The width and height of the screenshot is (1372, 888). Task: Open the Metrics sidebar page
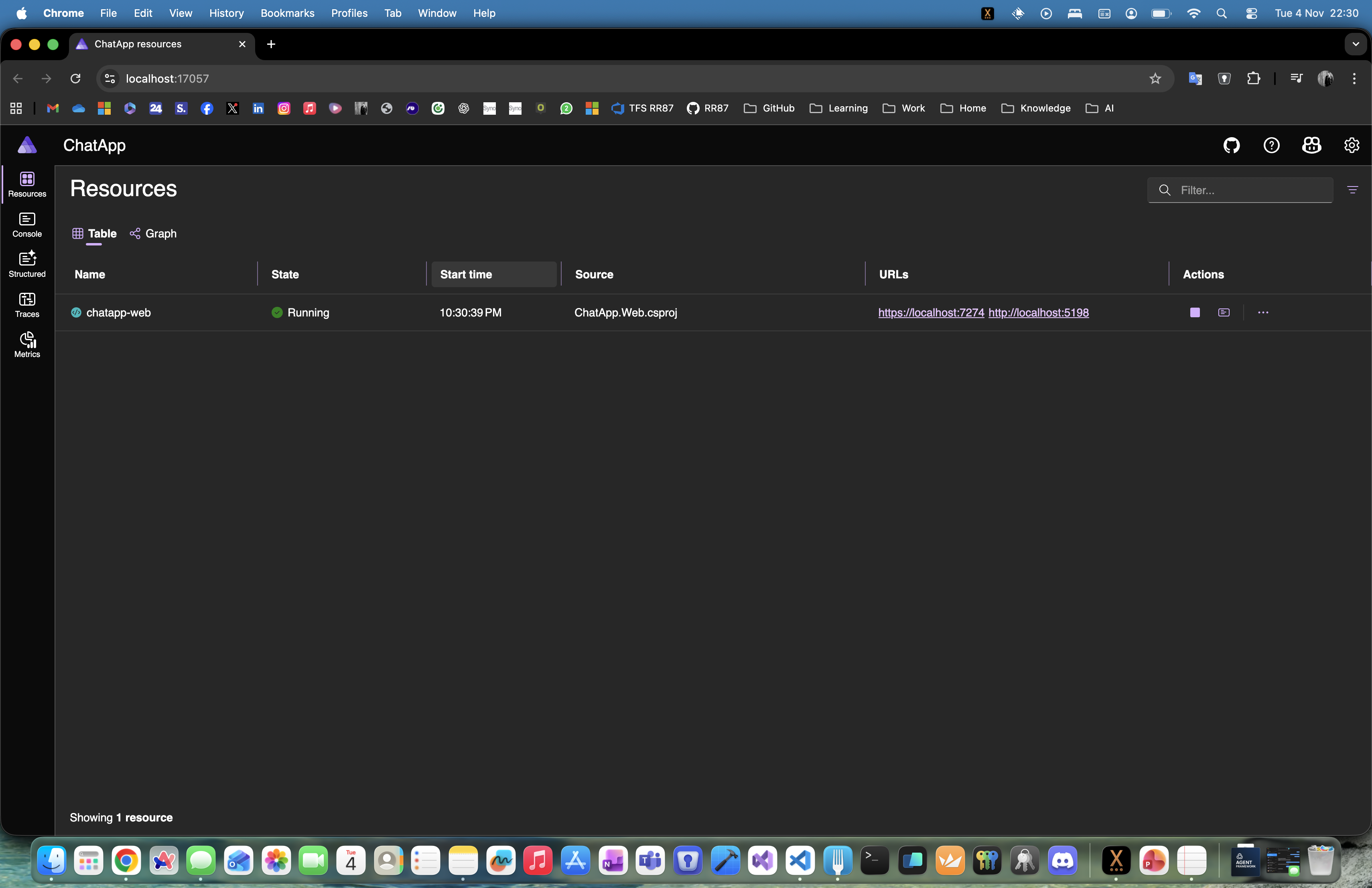[x=27, y=345]
